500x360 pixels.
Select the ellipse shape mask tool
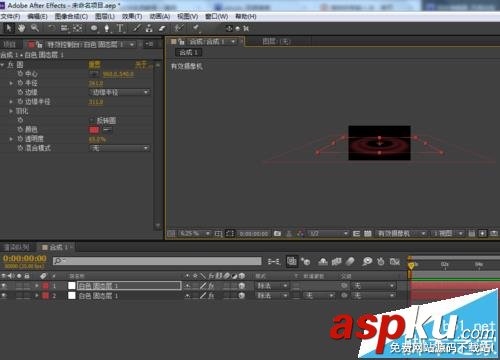94,28
